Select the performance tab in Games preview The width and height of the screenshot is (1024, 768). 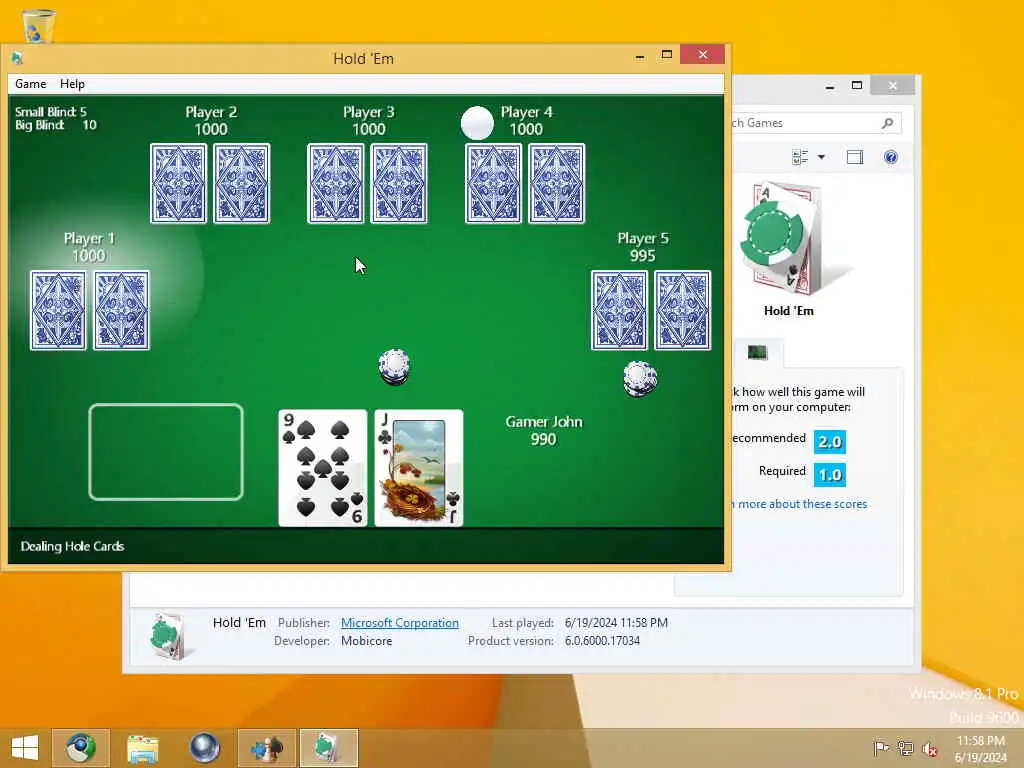pos(758,353)
